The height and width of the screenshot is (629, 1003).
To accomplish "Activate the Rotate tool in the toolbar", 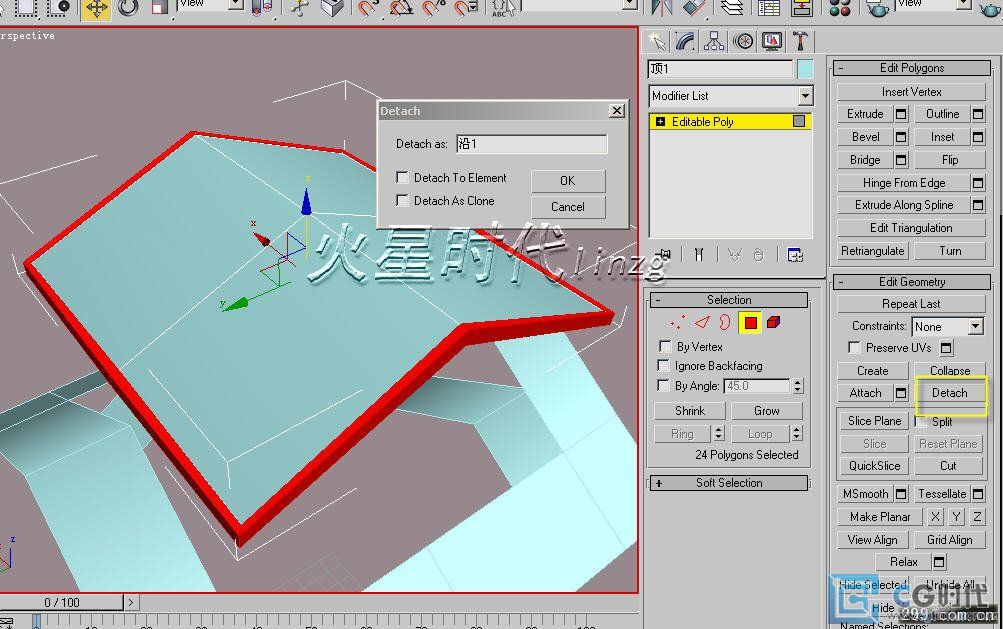I will pos(128,9).
